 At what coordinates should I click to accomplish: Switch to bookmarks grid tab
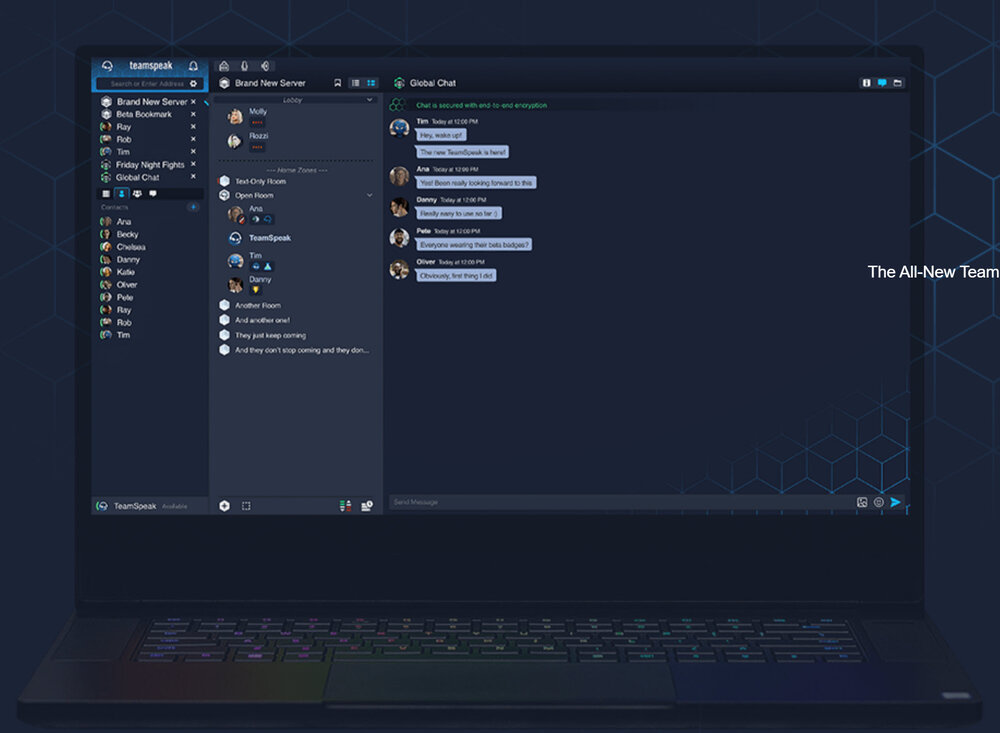[x=106, y=193]
